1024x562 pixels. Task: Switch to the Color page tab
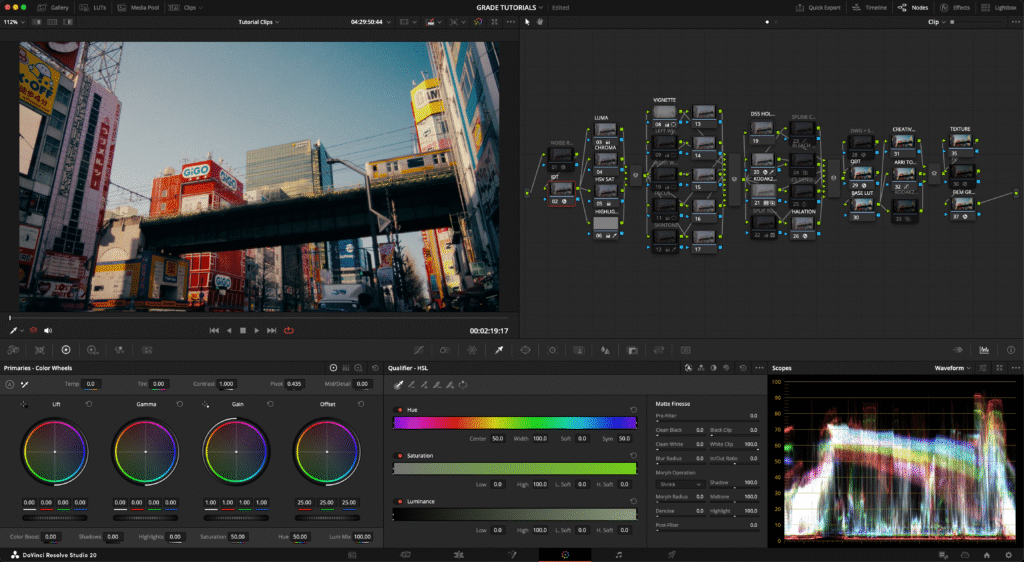coord(565,553)
